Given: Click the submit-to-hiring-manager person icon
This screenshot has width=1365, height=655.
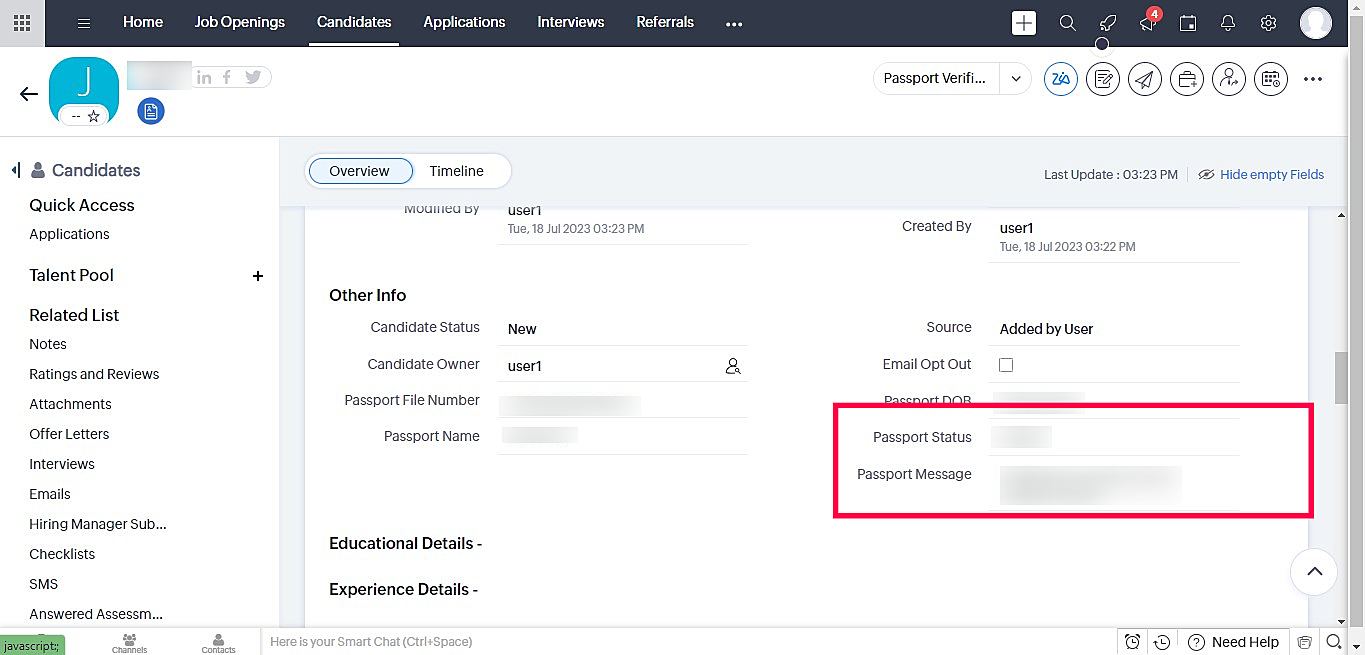Looking at the screenshot, I should click(1229, 79).
